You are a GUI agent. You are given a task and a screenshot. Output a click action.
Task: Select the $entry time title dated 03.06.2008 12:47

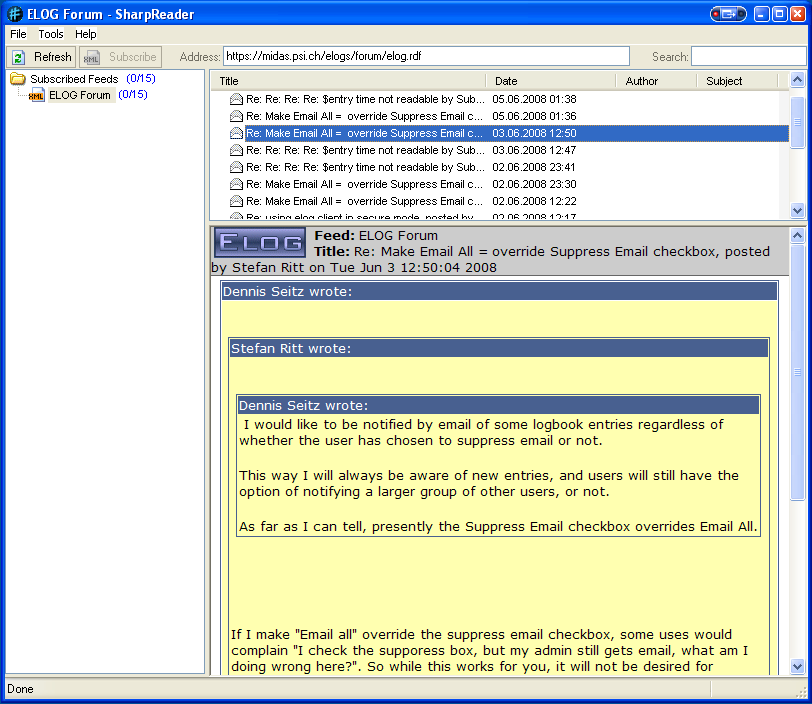tap(365, 150)
